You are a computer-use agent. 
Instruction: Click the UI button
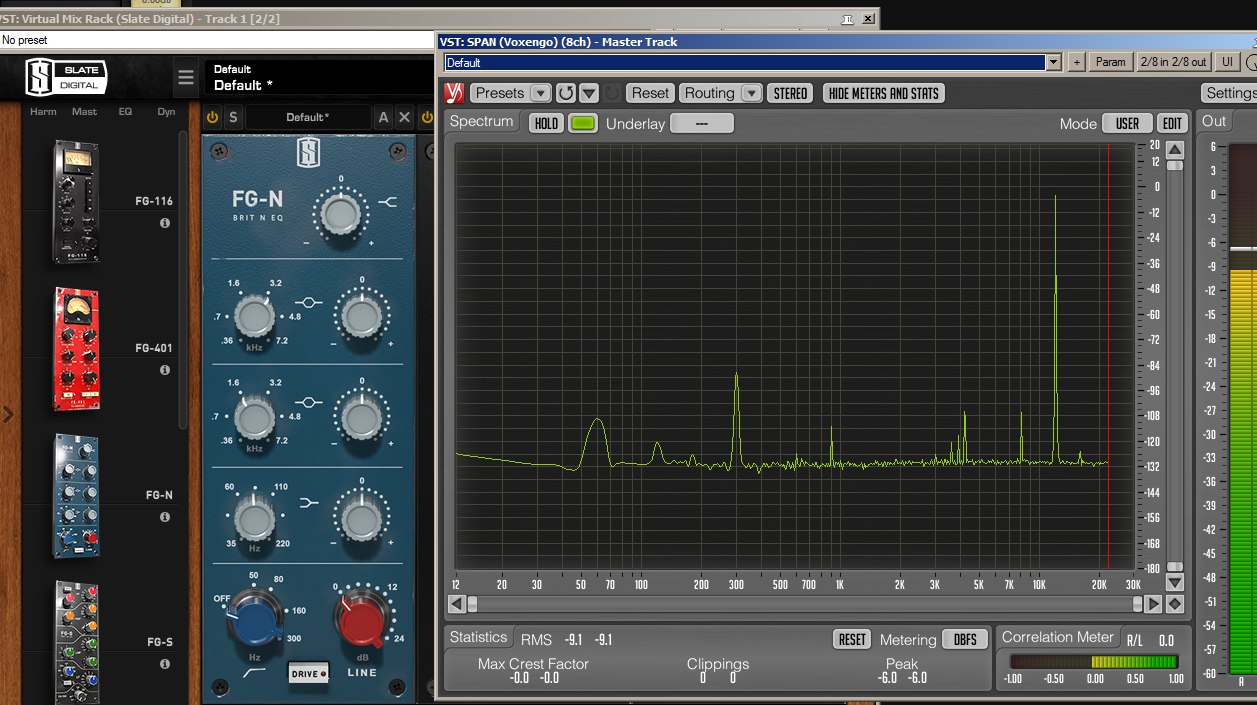(x=1227, y=62)
